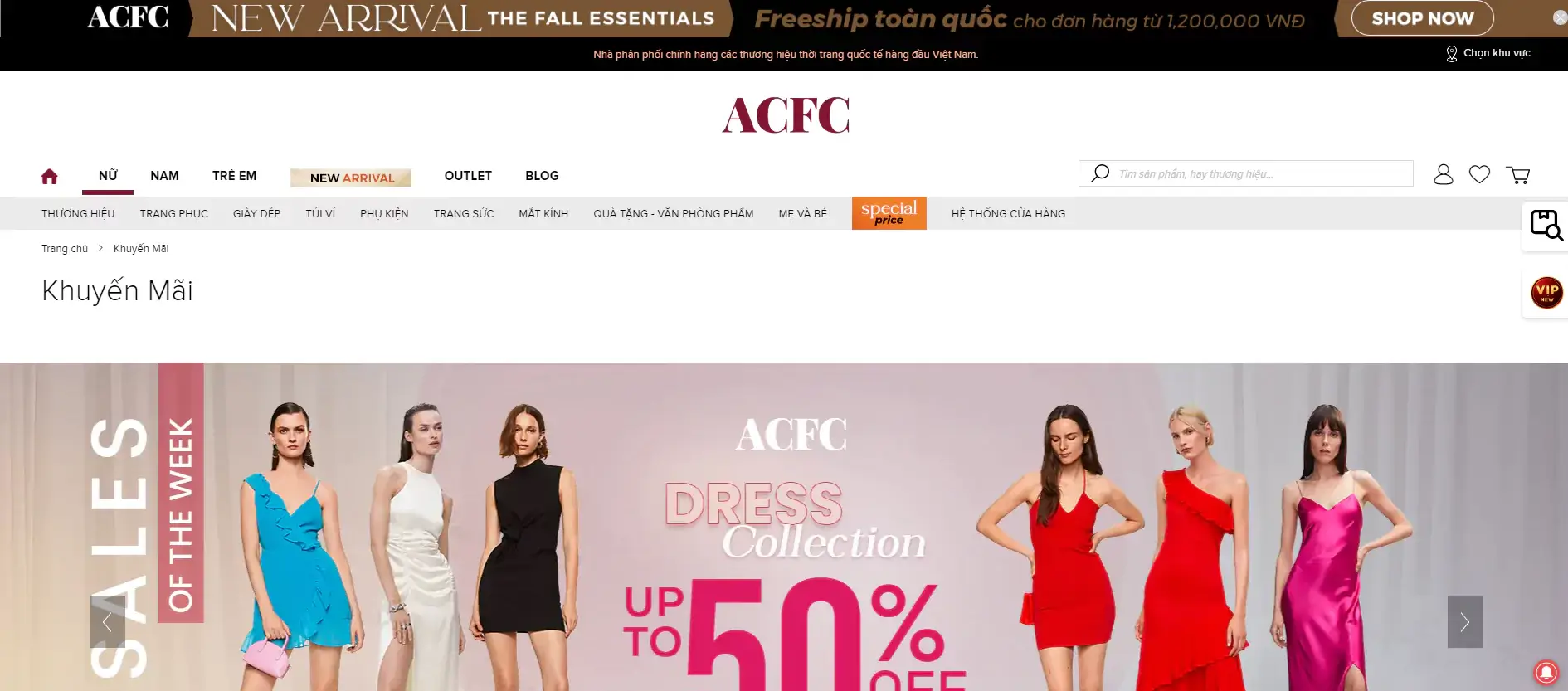Image resolution: width=1568 pixels, height=691 pixels.
Task: Click the VIP badge icon
Action: 1546,293
